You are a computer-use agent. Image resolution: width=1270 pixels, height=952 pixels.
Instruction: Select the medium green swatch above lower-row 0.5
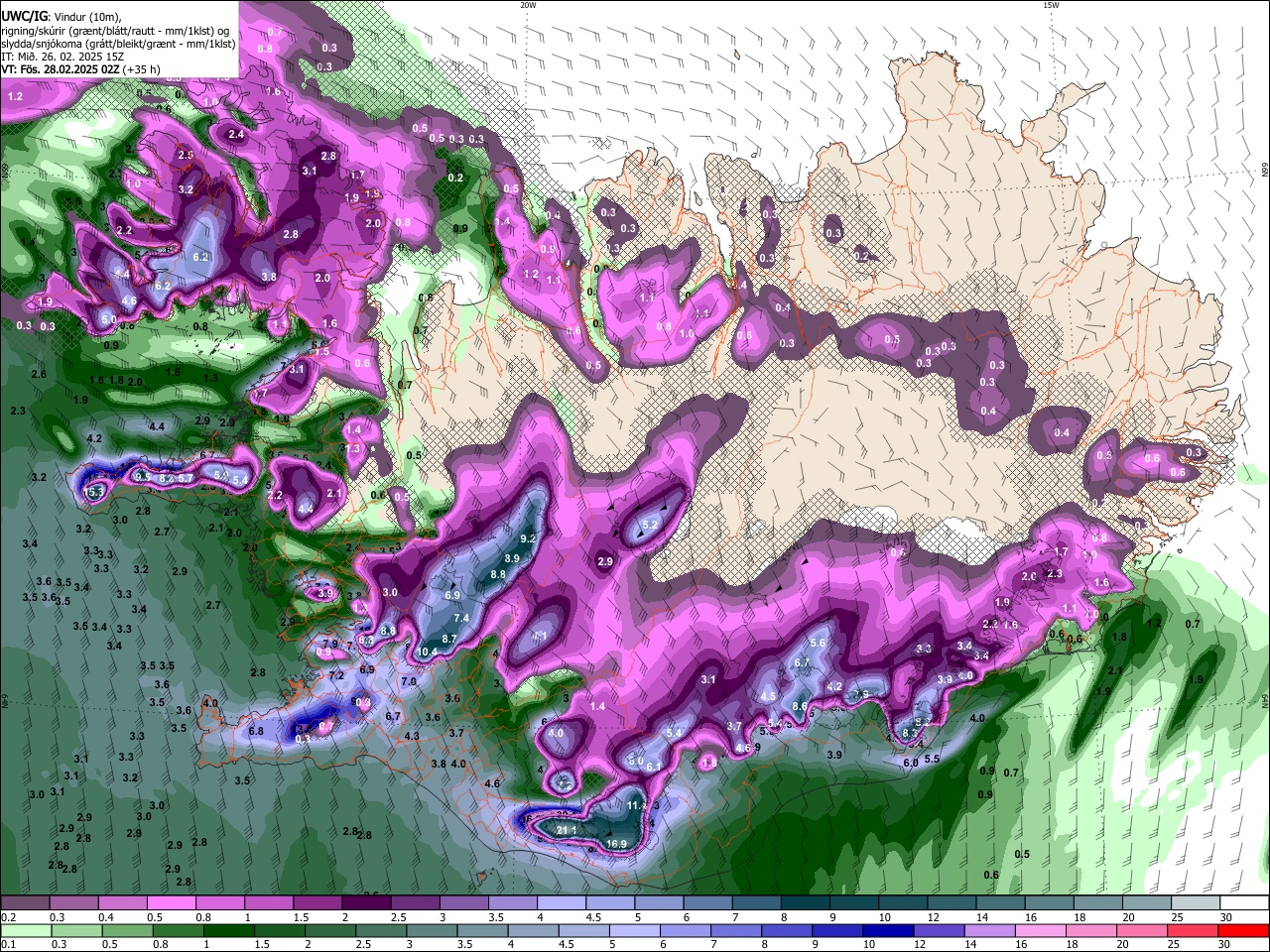127,931
